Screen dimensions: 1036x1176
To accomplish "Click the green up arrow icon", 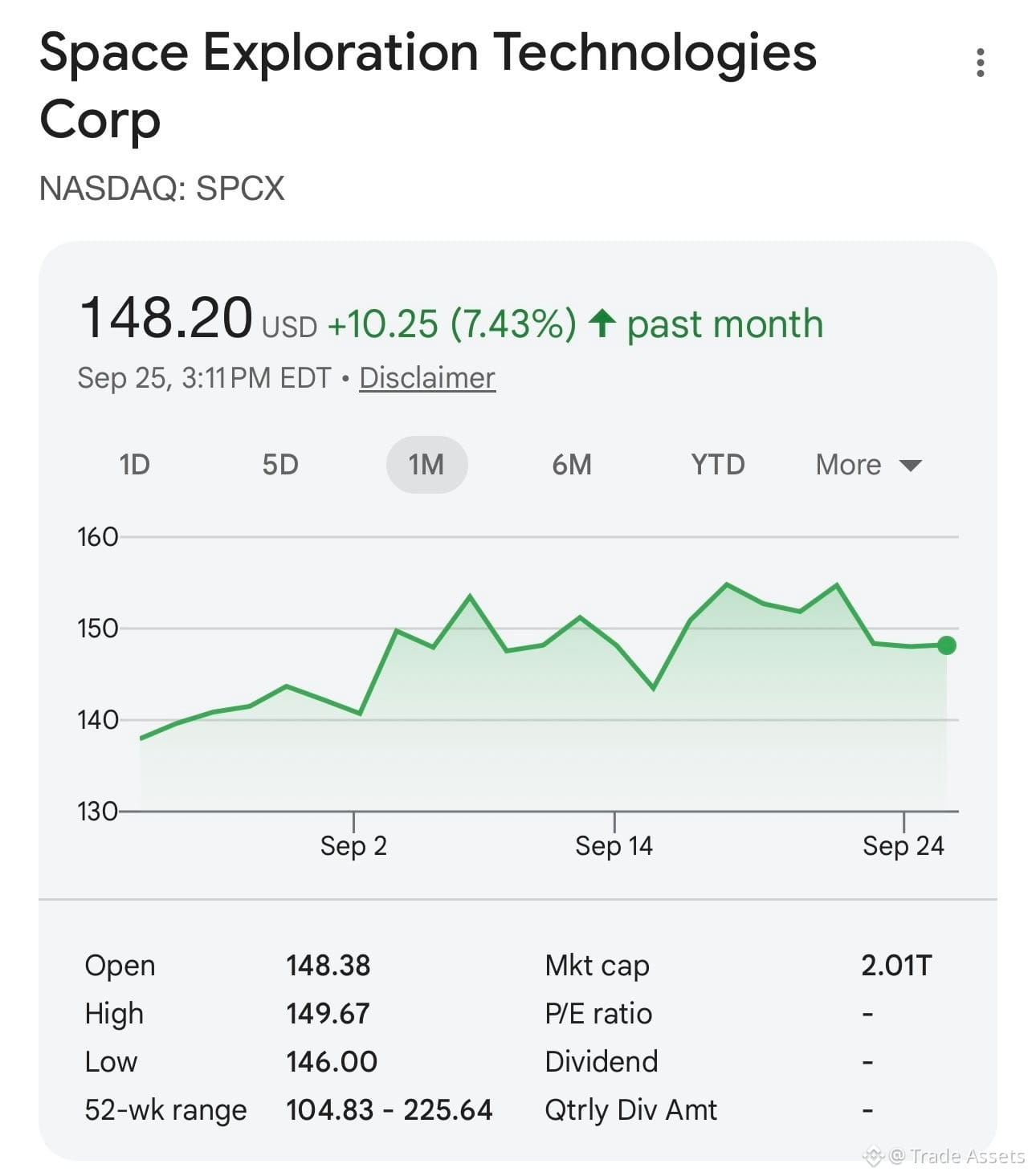I will tap(602, 324).
